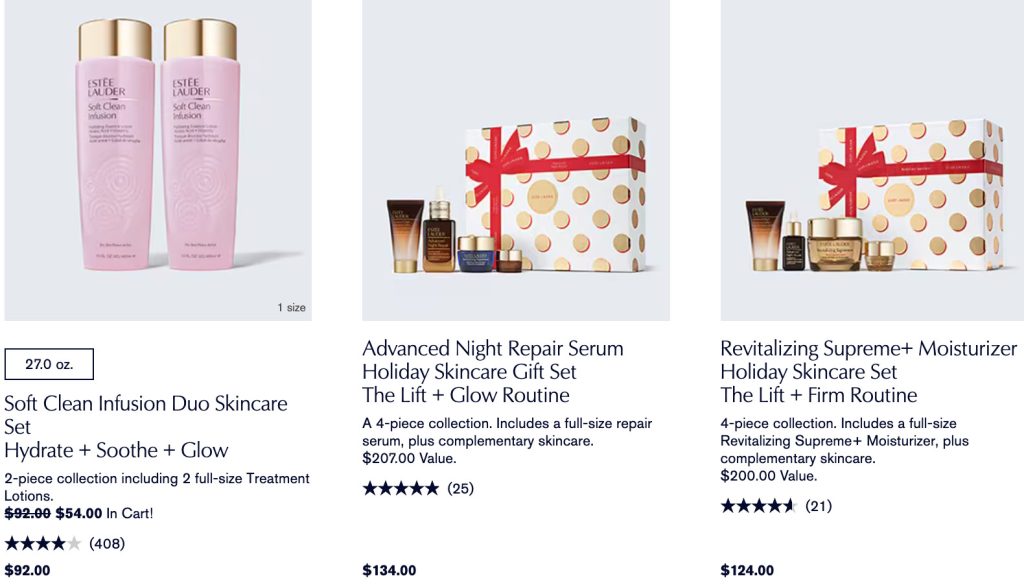Click the $54.00 In Cart! sale price
This screenshot has width=1024, height=585.
point(103,513)
